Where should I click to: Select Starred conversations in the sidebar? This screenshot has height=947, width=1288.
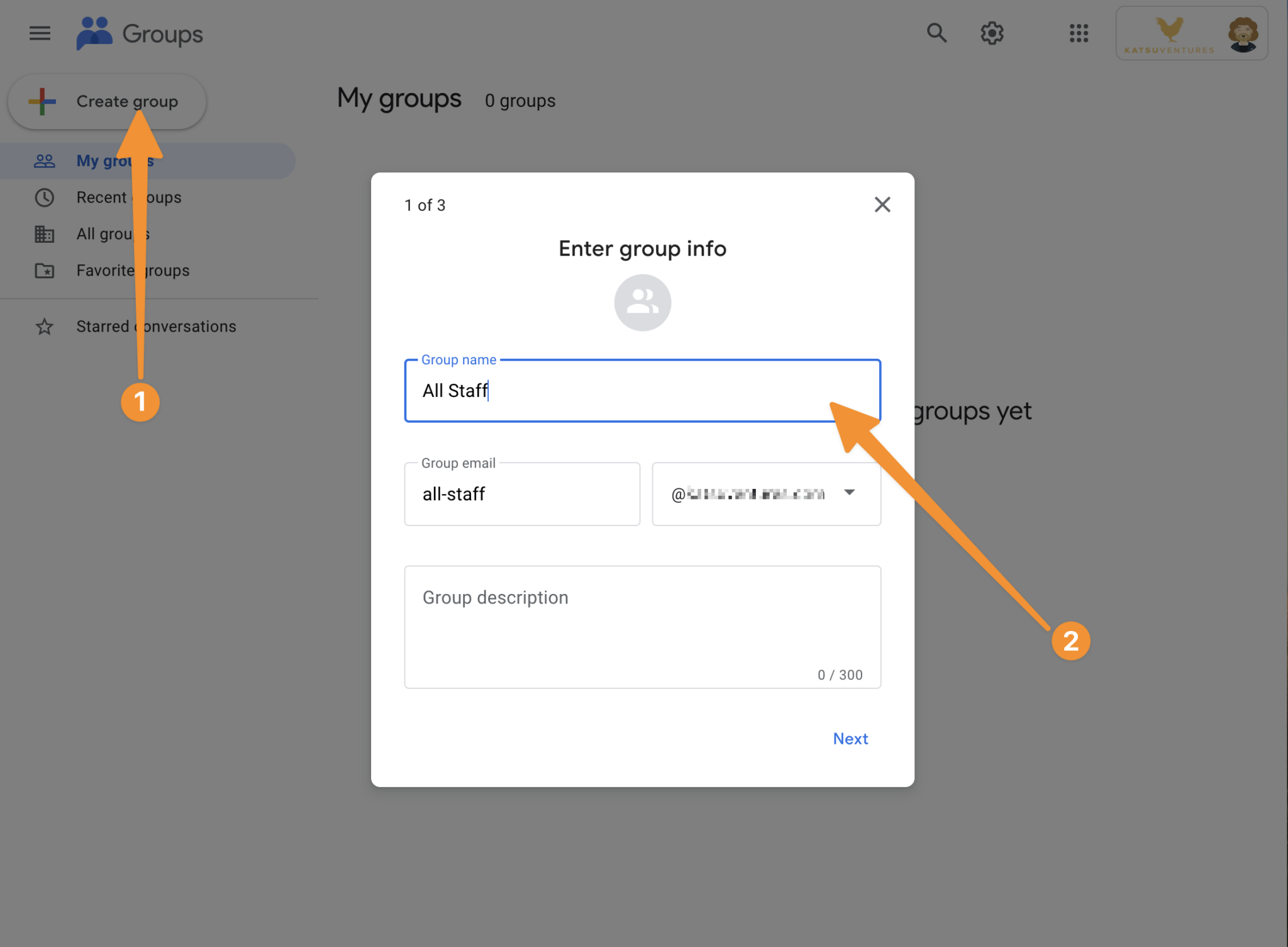coord(156,326)
